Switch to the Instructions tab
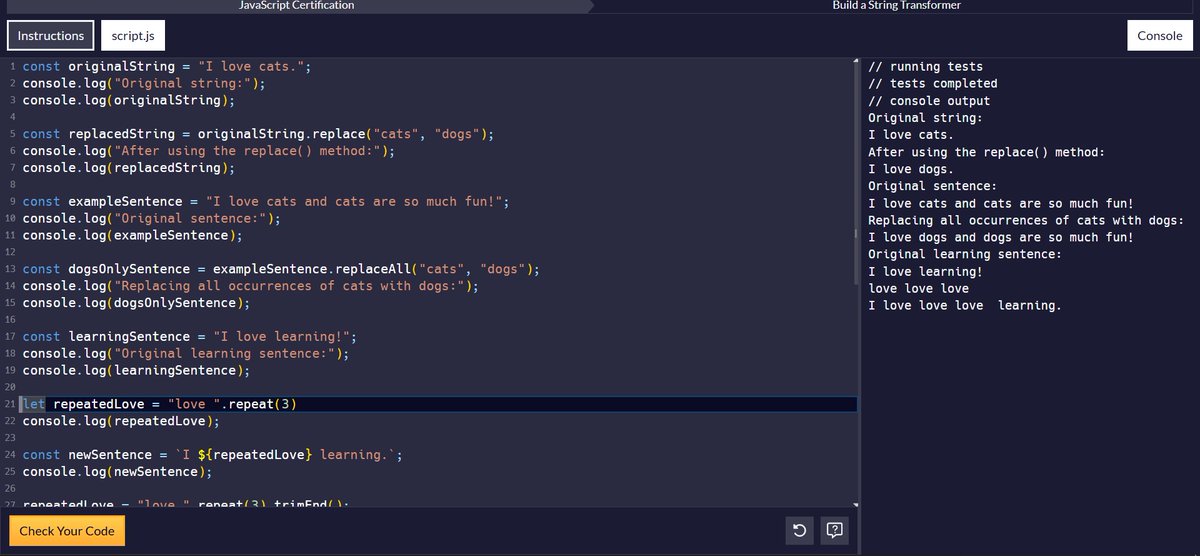Screen dimensions: 1200x556 51,35
